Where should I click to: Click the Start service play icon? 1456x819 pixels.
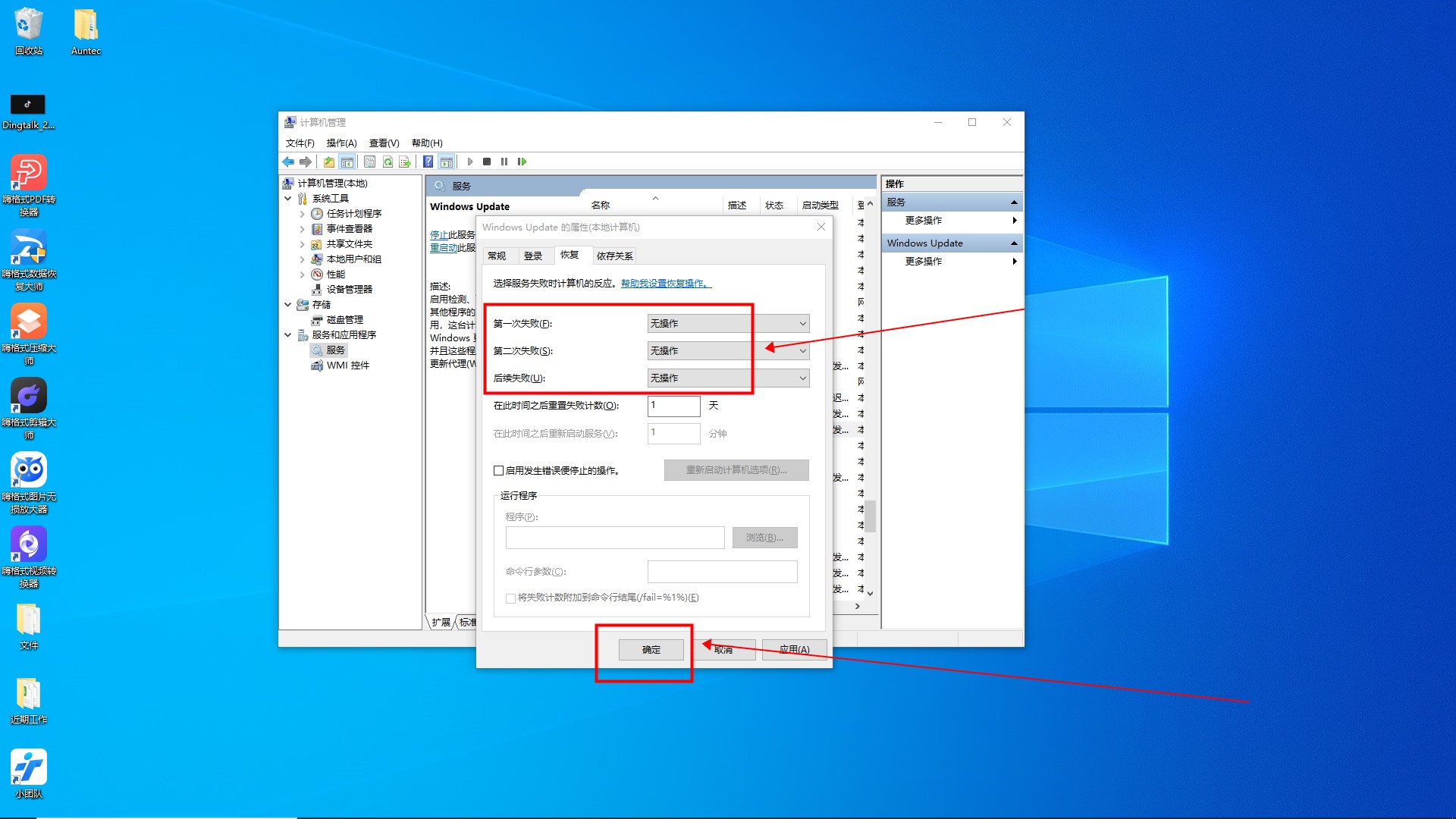pyautogui.click(x=470, y=162)
